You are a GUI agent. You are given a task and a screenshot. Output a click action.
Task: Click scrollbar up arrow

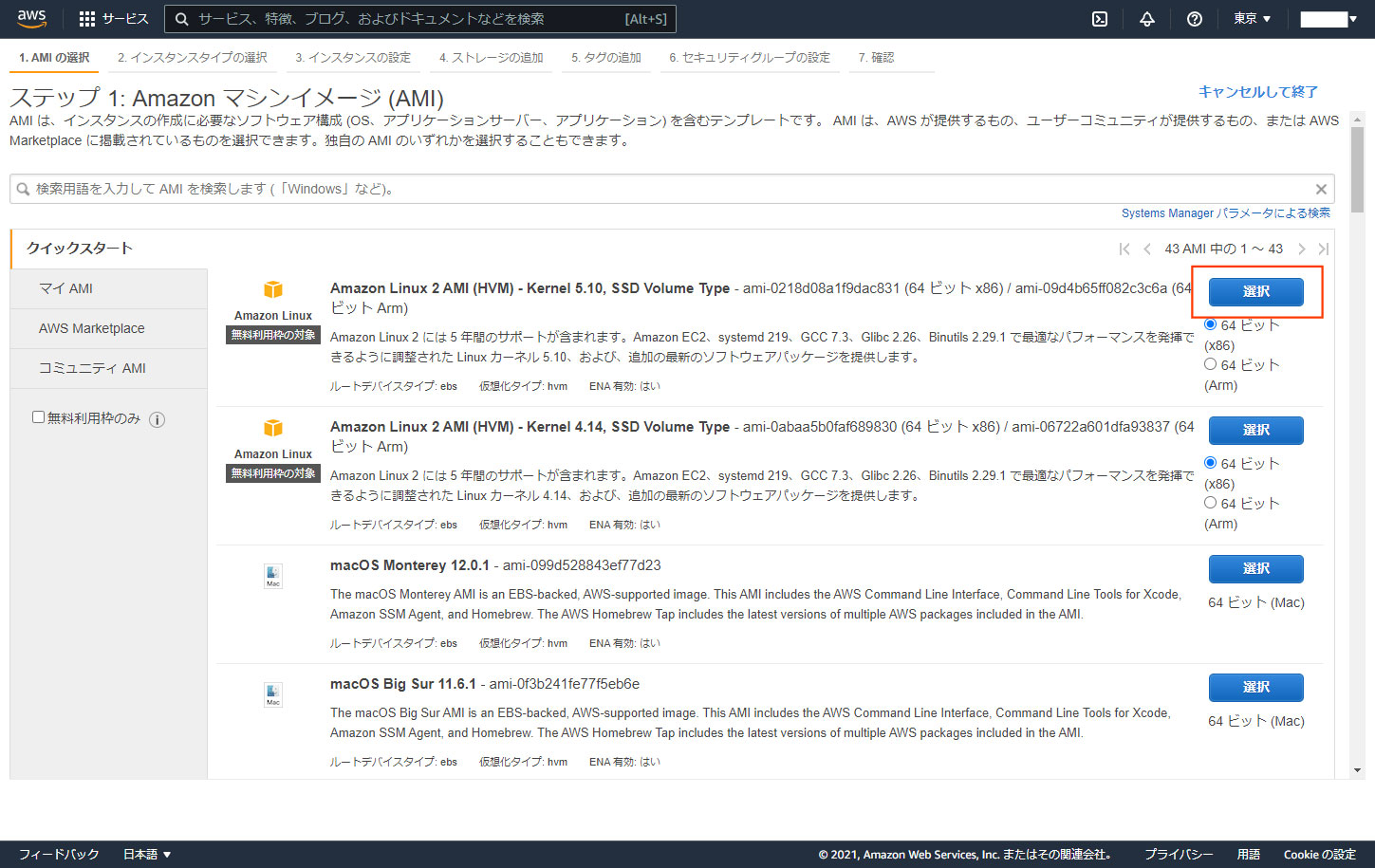click(x=1358, y=118)
